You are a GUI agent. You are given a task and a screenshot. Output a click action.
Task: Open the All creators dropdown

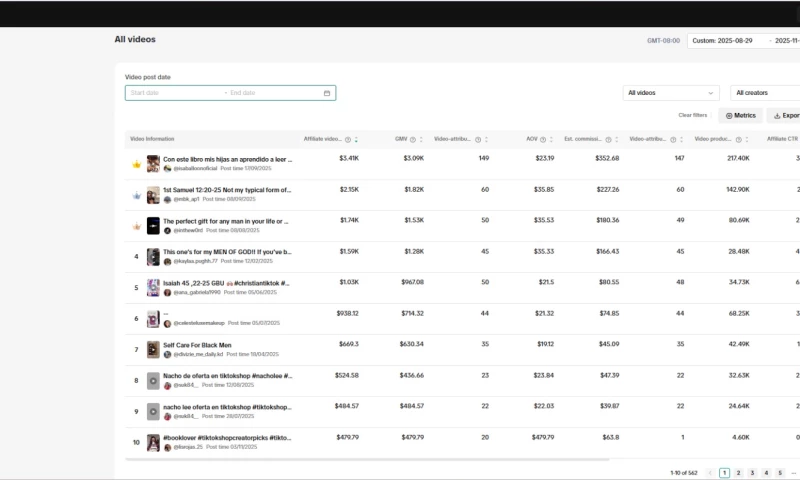coord(765,93)
